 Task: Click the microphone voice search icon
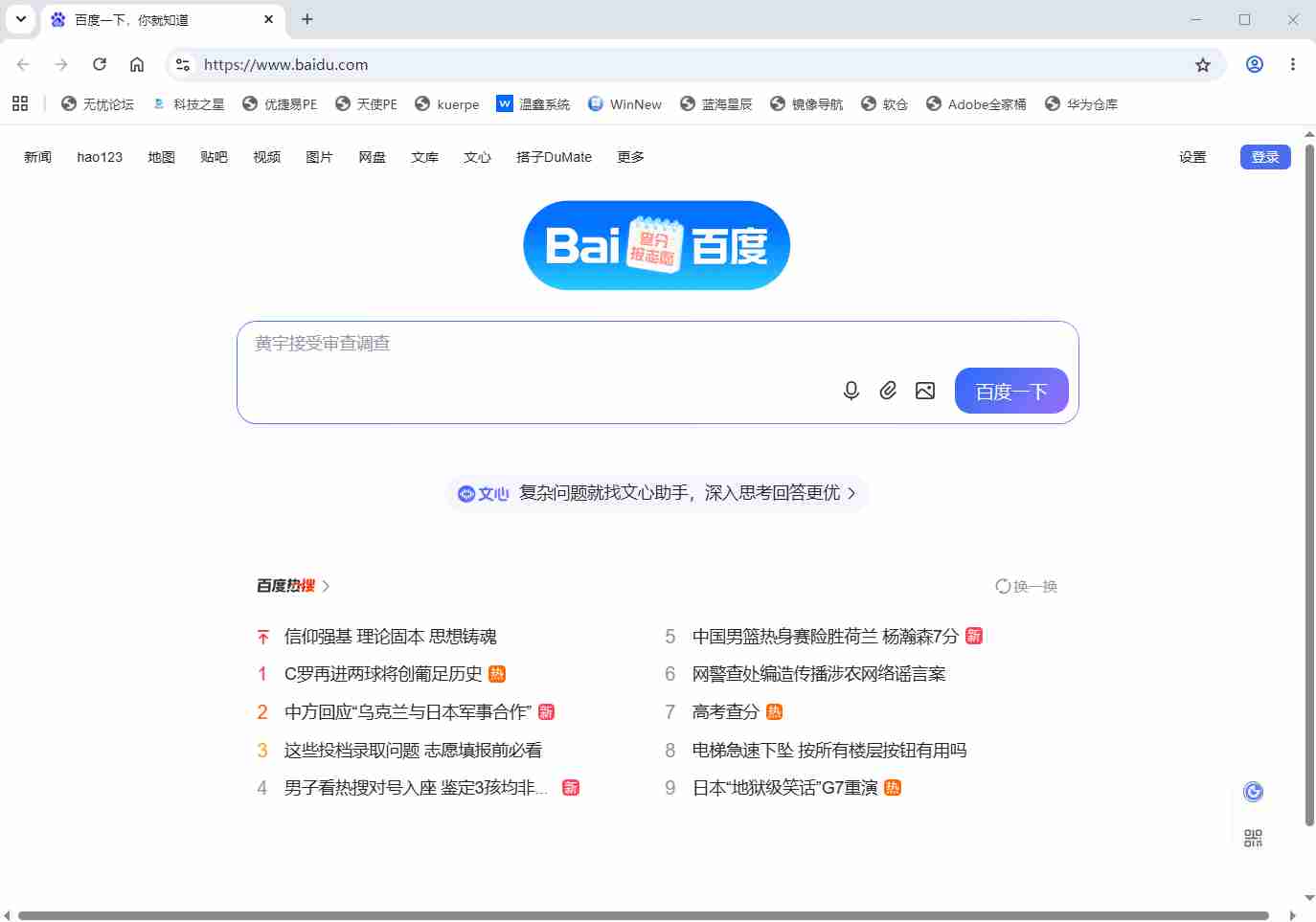click(x=851, y=391)
